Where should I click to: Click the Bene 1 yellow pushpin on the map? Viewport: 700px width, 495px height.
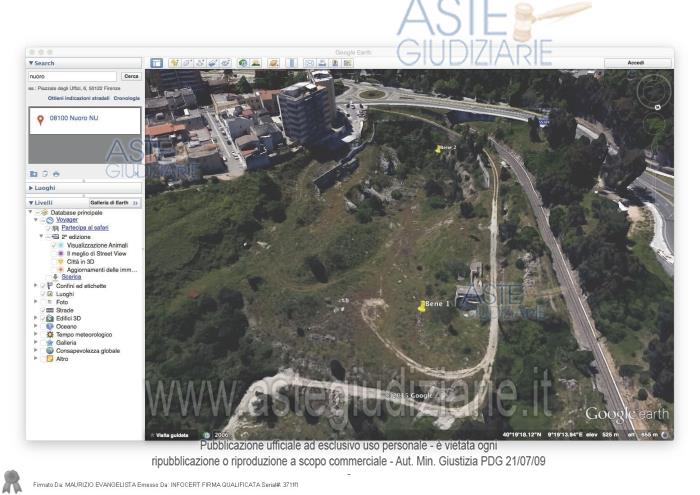pyautogui.click(x=421, y=306)
